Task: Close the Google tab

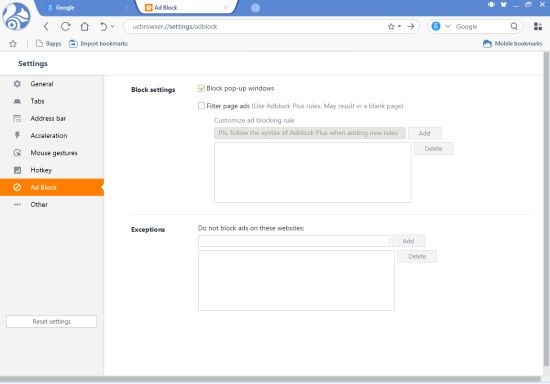Action: pos(127,8)
